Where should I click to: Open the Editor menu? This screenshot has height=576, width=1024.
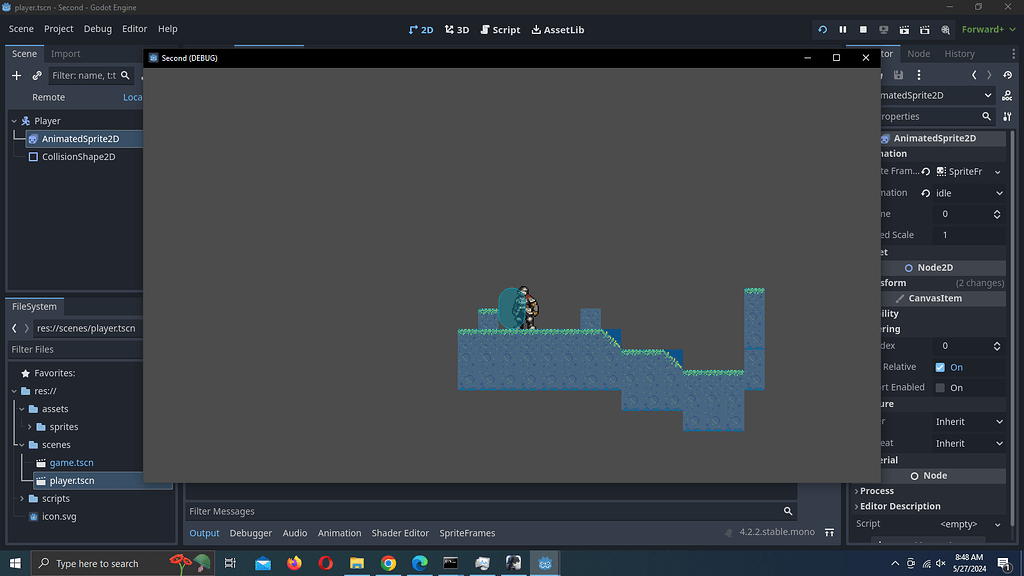click(135, 29)
